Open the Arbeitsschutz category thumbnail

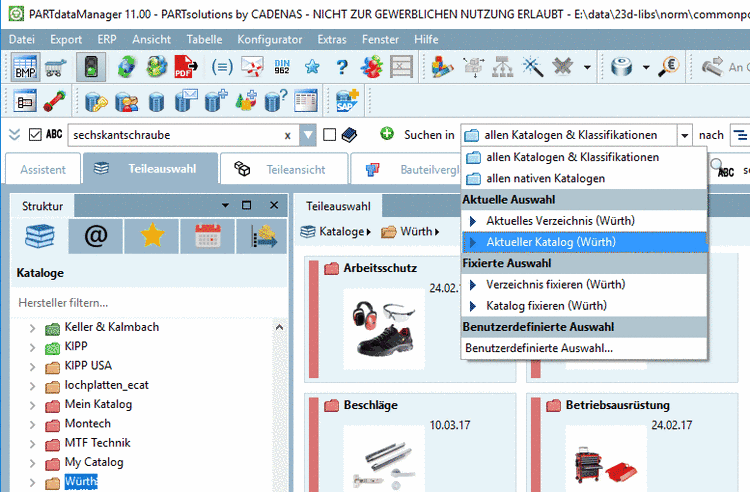[384, 329]
